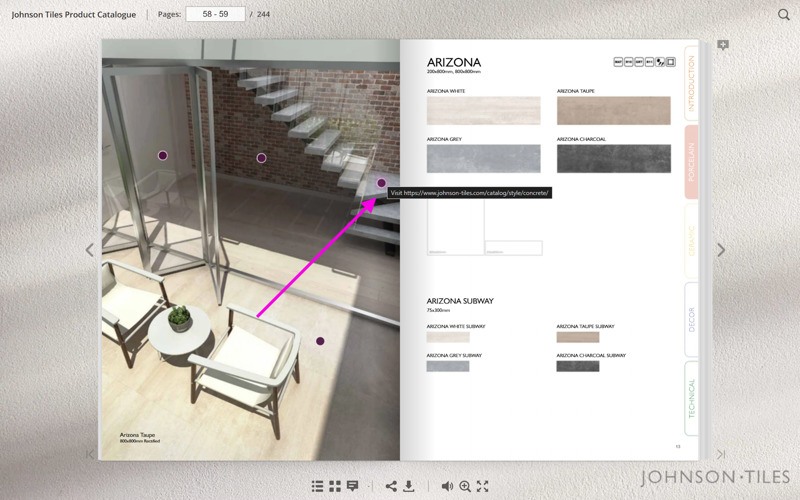
Task: Mute sound with the speaker icon
Action: point(447,486)
